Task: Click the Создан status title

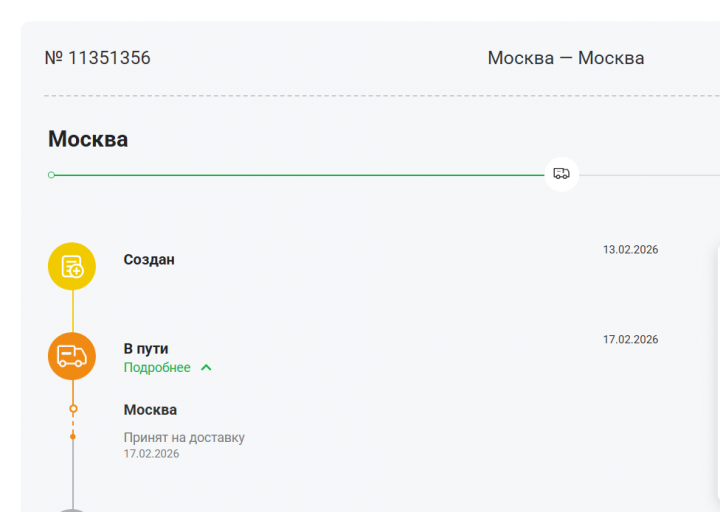Action: 149,259
